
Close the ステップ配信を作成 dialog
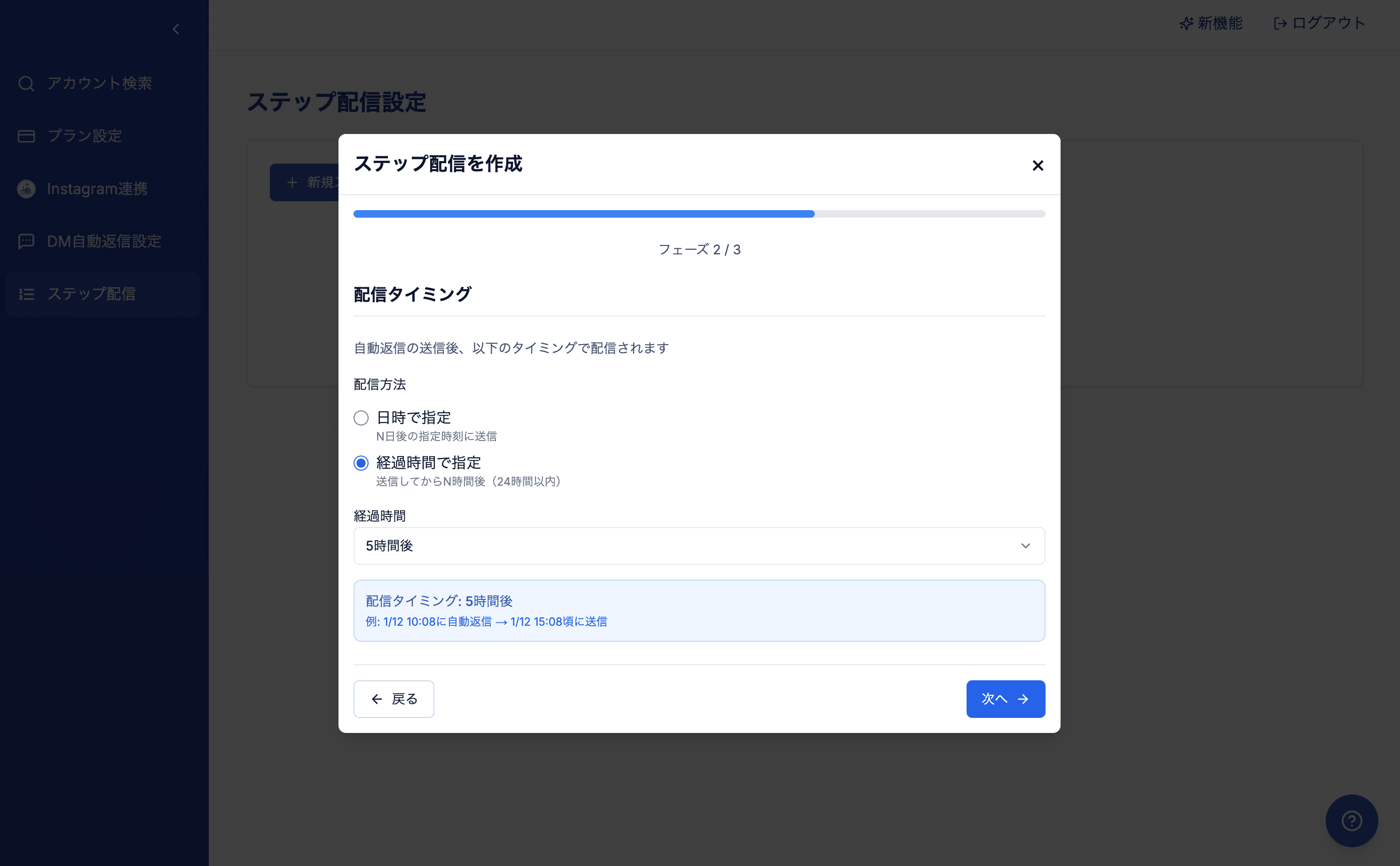[x=1038, y=165]
